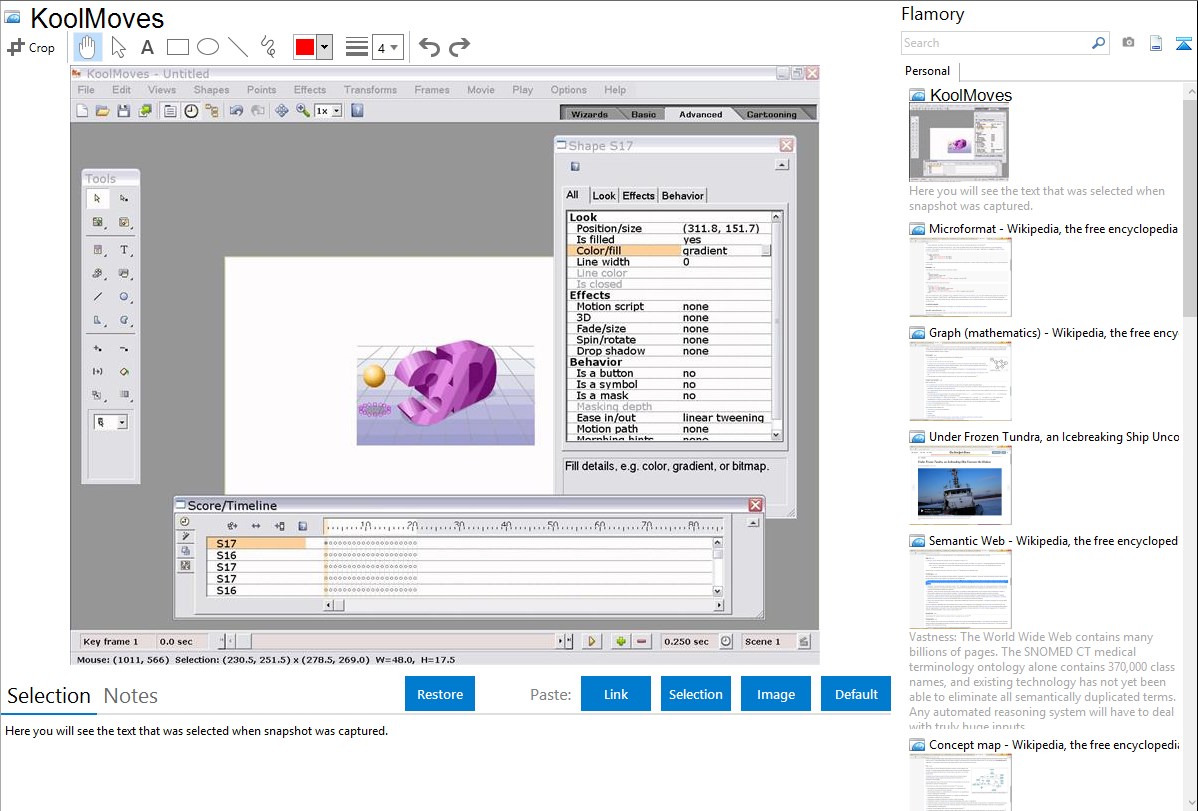Screen dimensions: 1198x811
Task: Select the line drawing tool in Tools panel
Action: tap(97, 297)
